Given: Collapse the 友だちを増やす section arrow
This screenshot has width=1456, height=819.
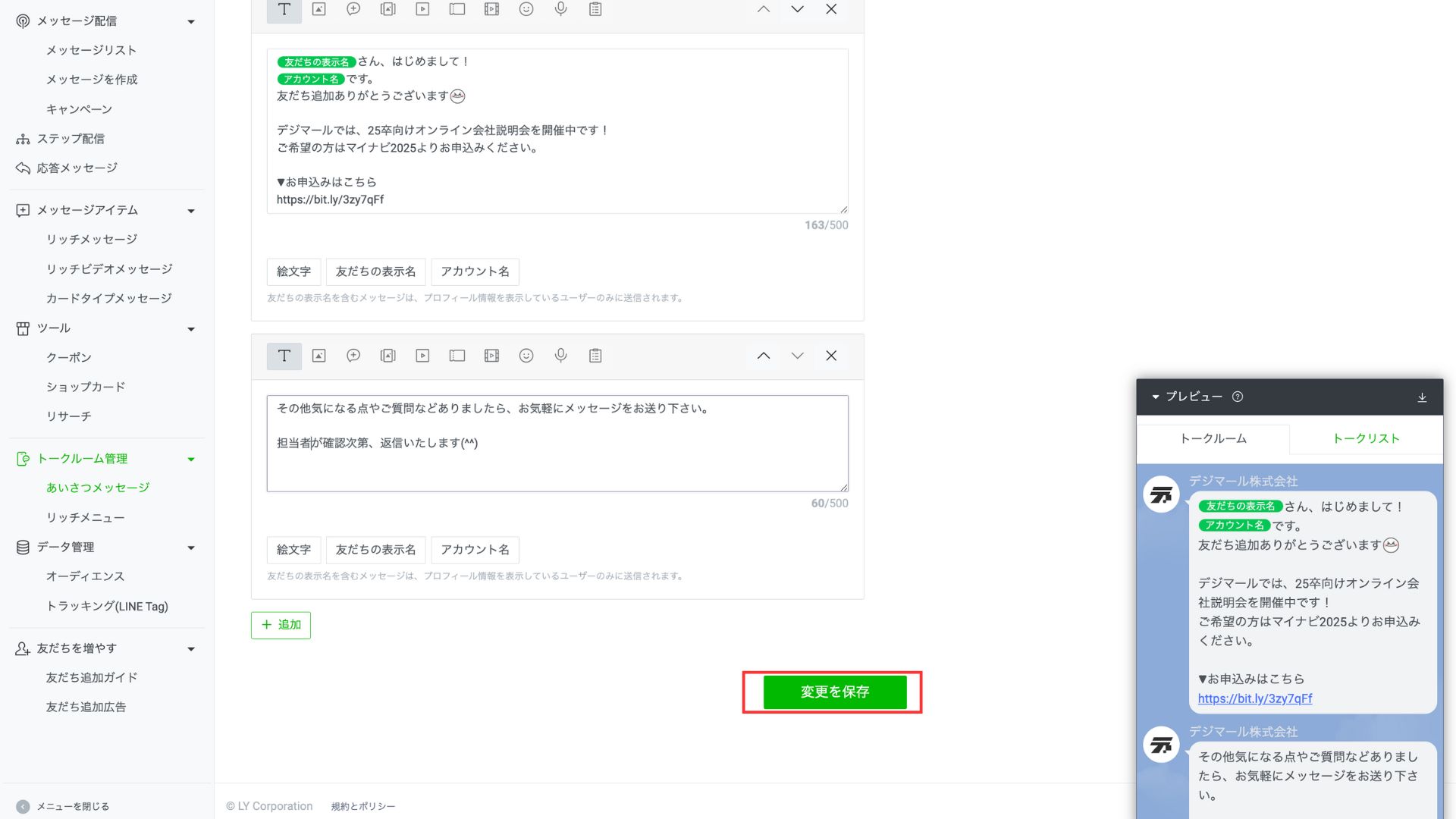Looking at the screenshot, I should 191,649.
